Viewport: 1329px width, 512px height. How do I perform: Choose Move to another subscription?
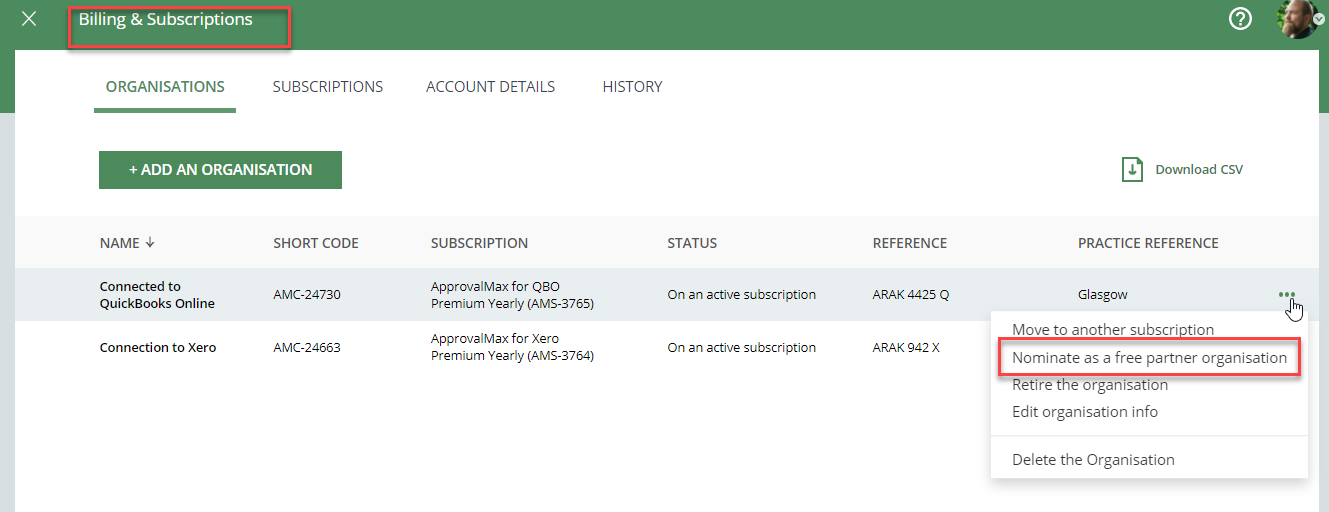point(1113,329)
